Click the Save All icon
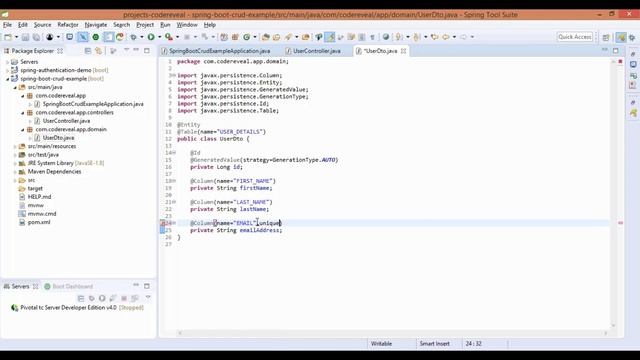 click(36, 37)
